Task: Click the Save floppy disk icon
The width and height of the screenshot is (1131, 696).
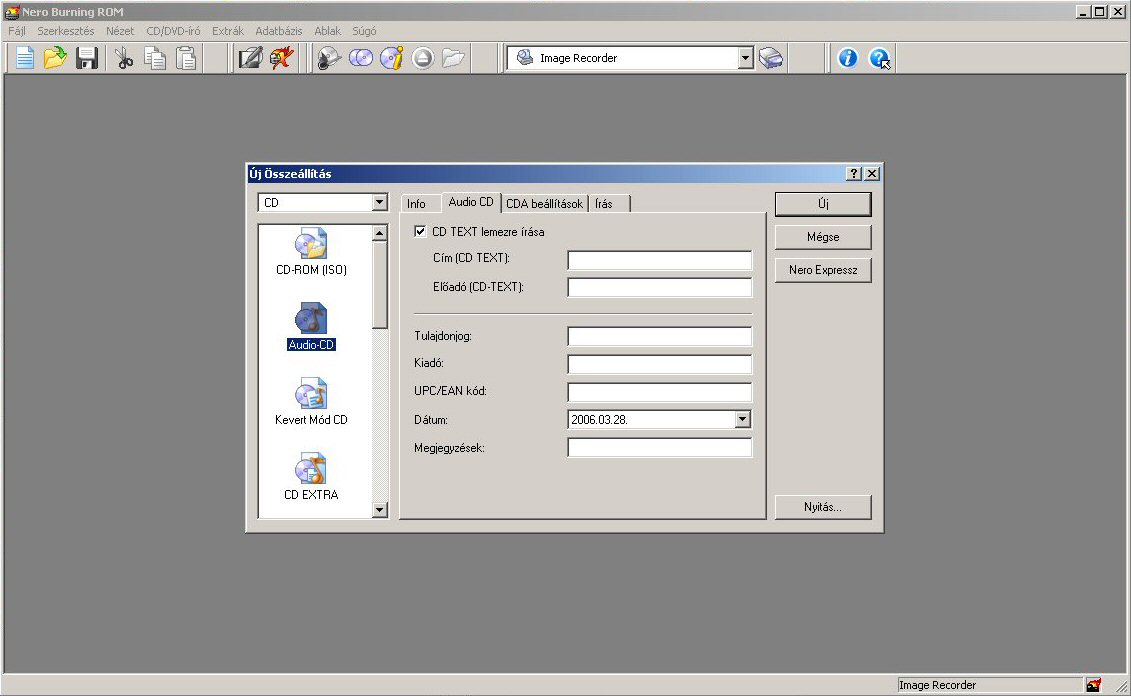Action: [86, 58]
